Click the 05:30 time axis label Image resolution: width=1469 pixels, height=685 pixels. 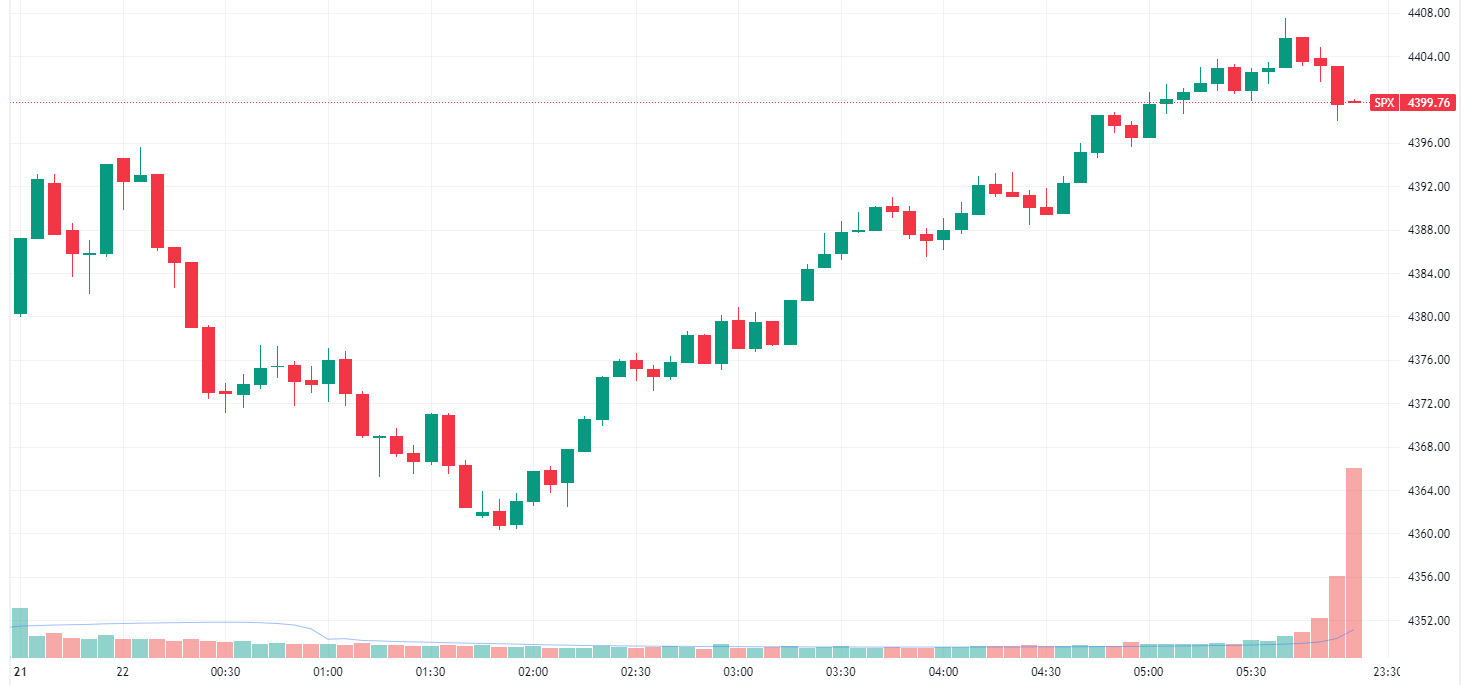1250,672
